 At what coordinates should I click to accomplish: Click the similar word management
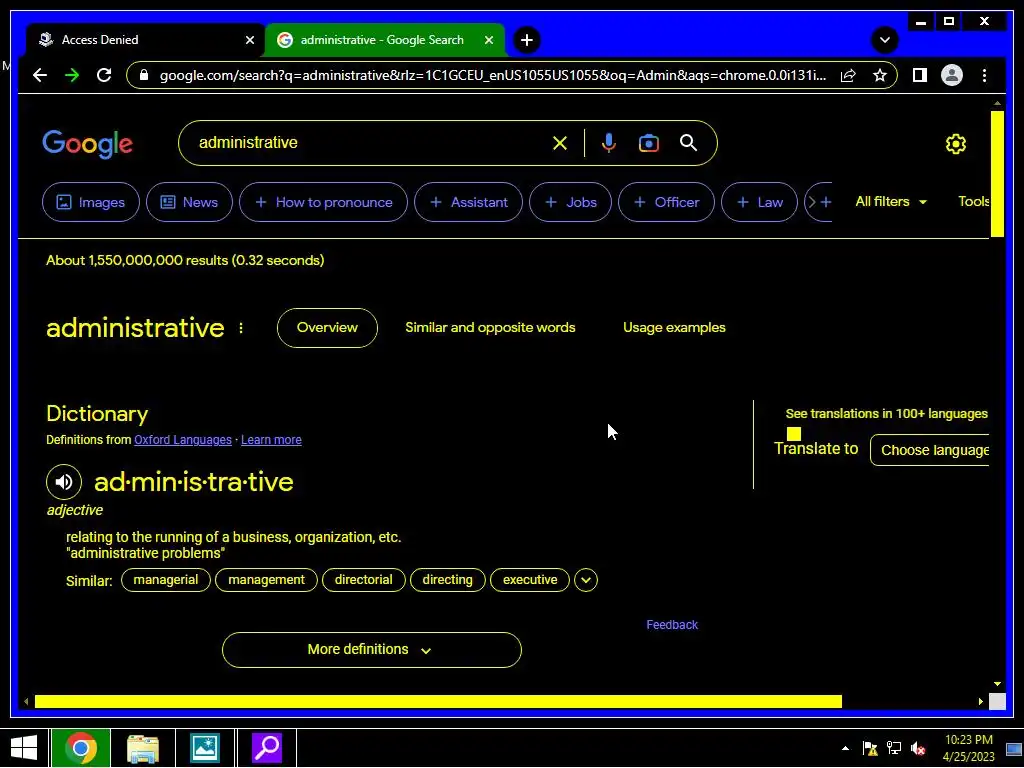(x=266, y=580)
